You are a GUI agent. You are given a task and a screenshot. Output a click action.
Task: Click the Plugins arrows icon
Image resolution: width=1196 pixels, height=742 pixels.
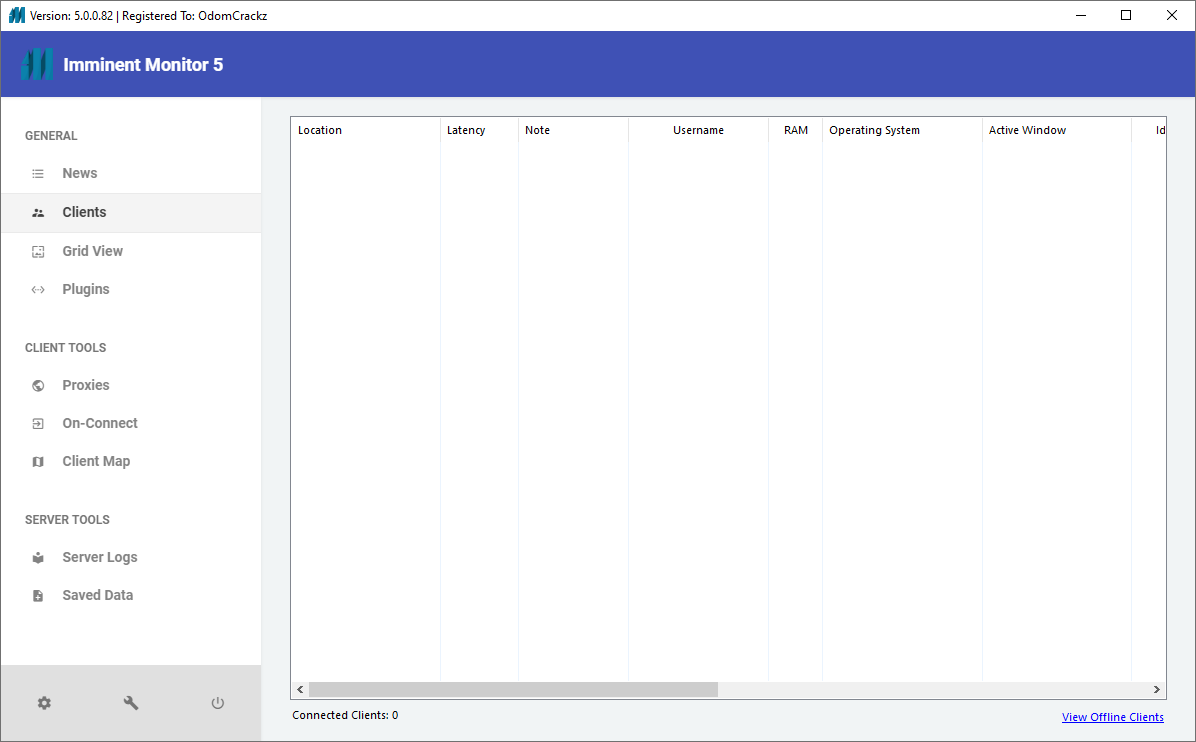pos(38,290)
